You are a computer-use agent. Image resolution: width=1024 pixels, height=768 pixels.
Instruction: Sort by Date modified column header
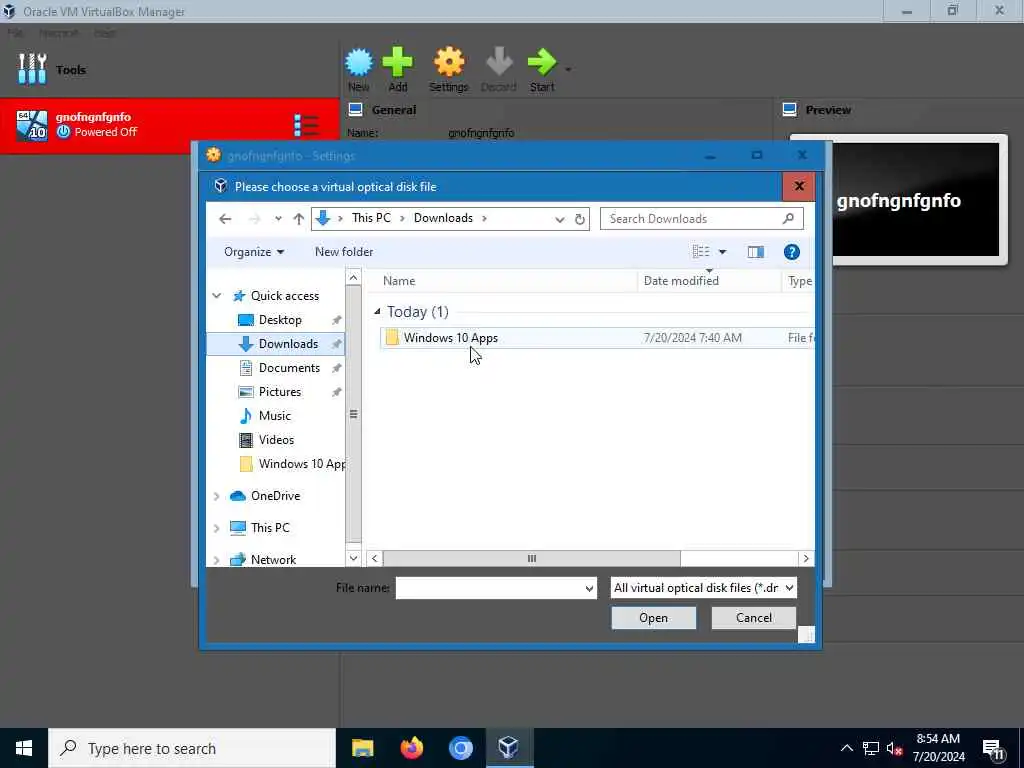point(681,281)
